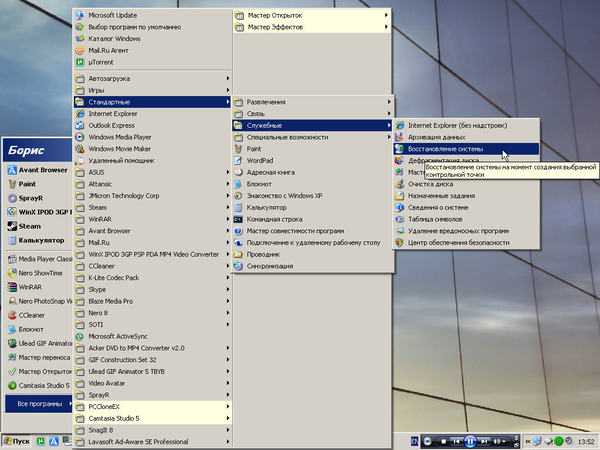The height and width of the screenshot is (450, 600).
Task: Open Связь submenu
Action: [x=313, y=114]
